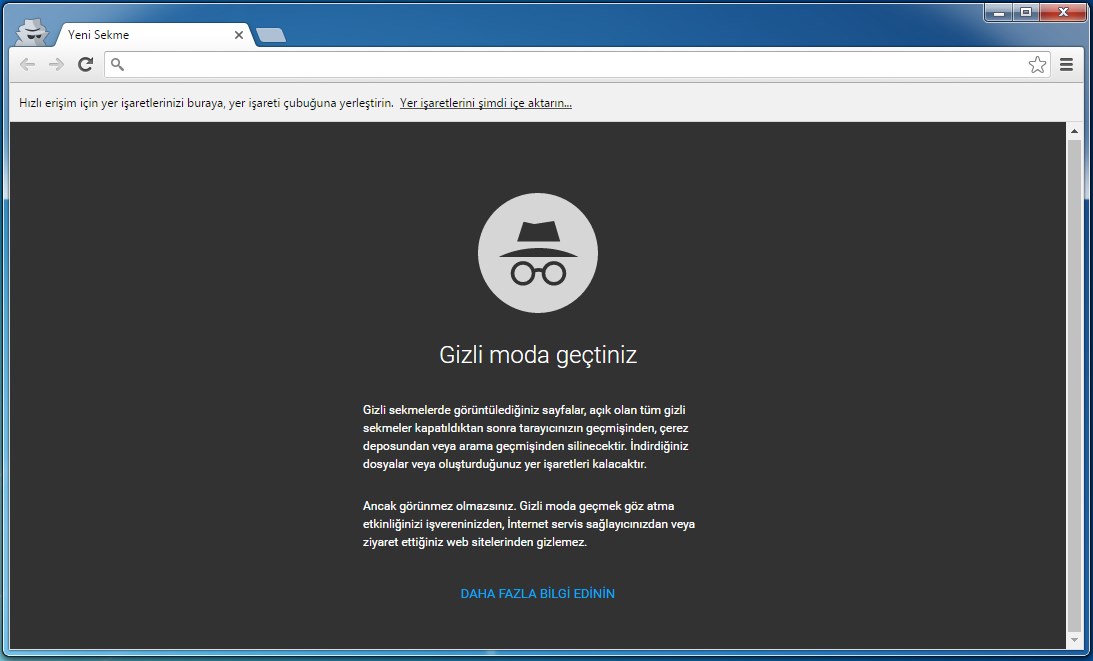Close the "Yeni Sekme" tab
The image size is (1093, 661).
click(239, 35)
